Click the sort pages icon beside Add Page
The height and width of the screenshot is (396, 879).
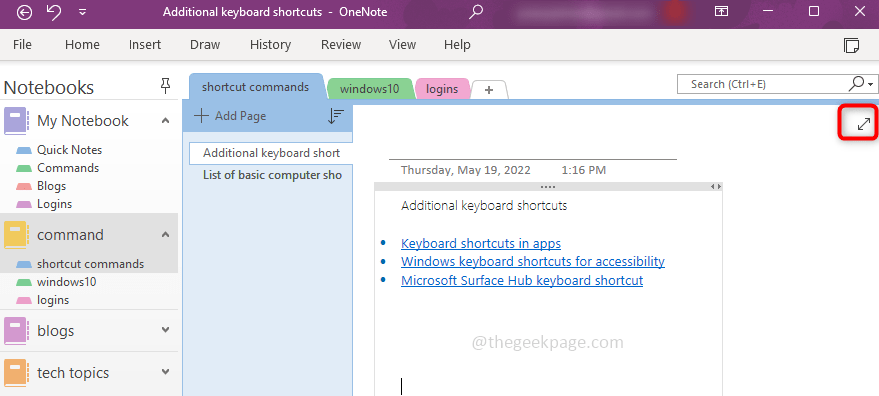pos(335,116)
